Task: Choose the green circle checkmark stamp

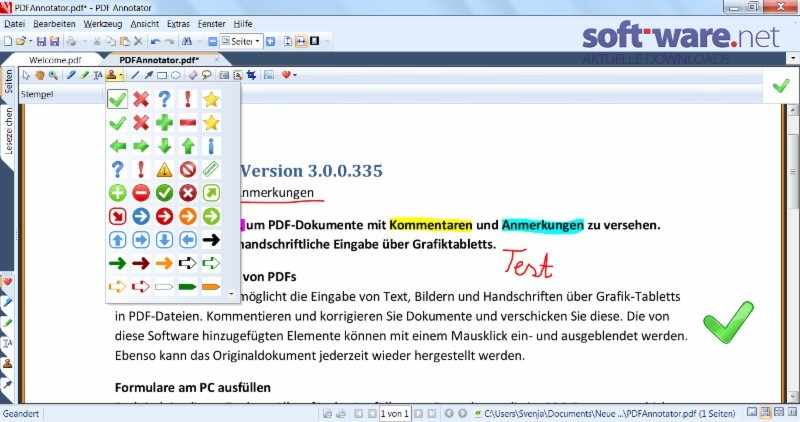Action: [x=164, y=193]
